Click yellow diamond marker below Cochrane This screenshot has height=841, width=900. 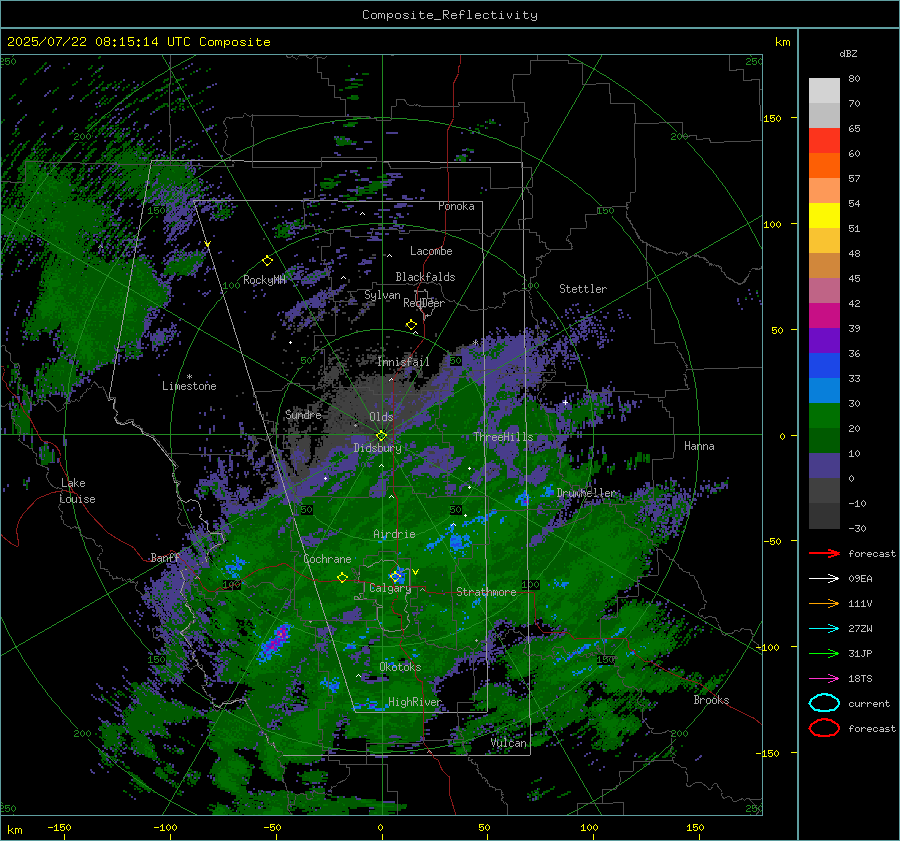[x=342, y=577]
